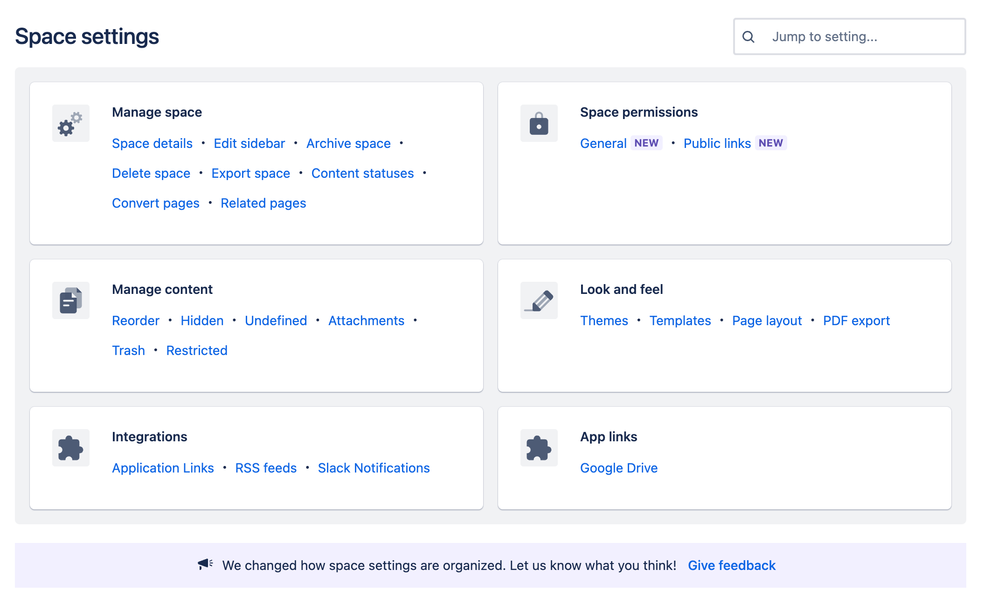Open Templates settings

click(x=680, y=321)
